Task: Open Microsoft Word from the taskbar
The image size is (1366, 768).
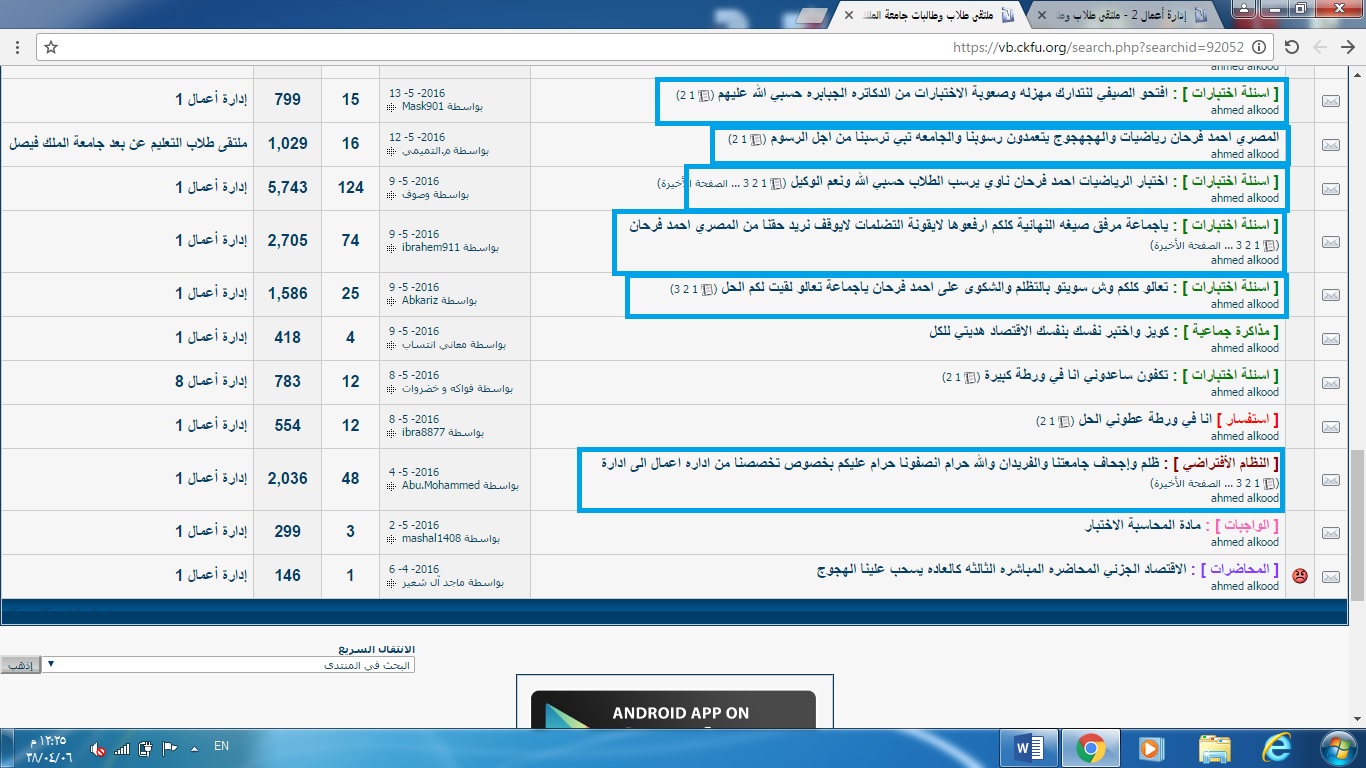Action: tap(1028, 748)
